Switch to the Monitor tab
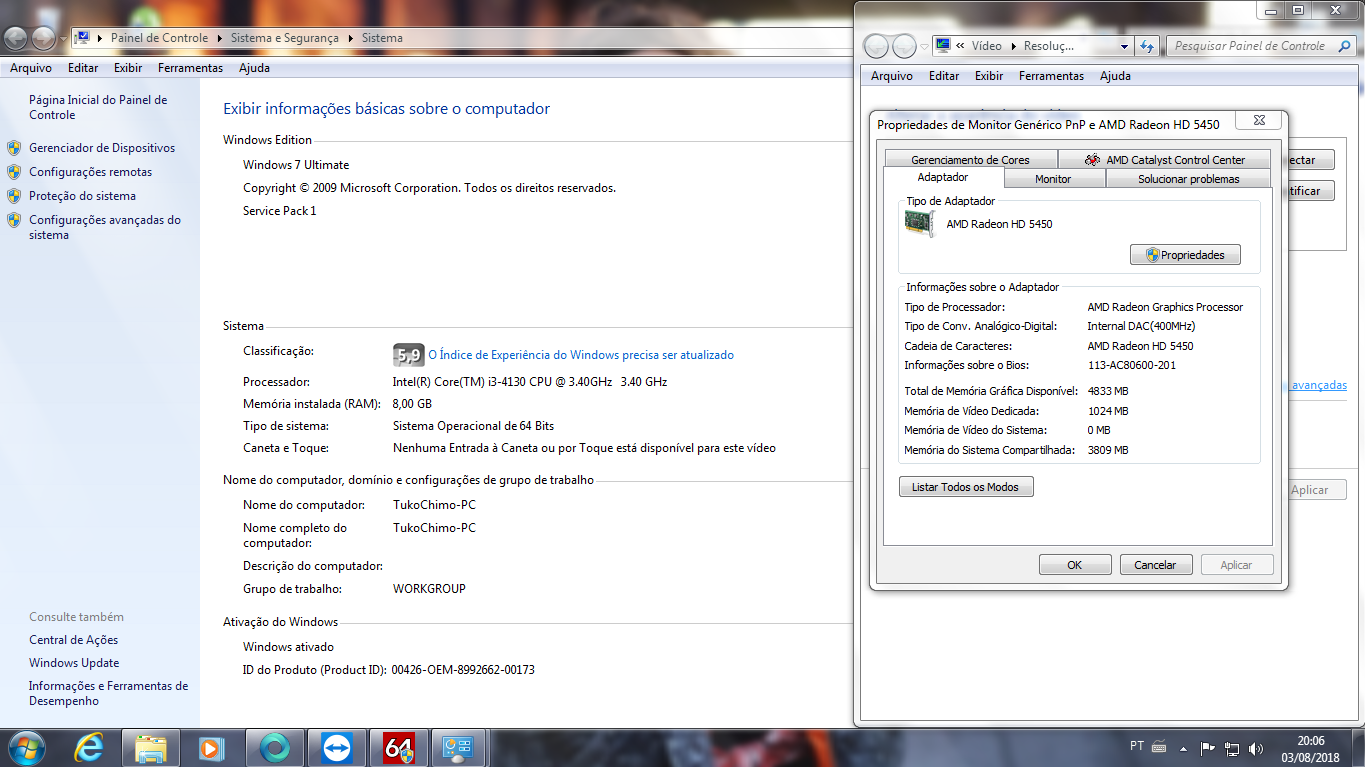 coord(1053,179)
